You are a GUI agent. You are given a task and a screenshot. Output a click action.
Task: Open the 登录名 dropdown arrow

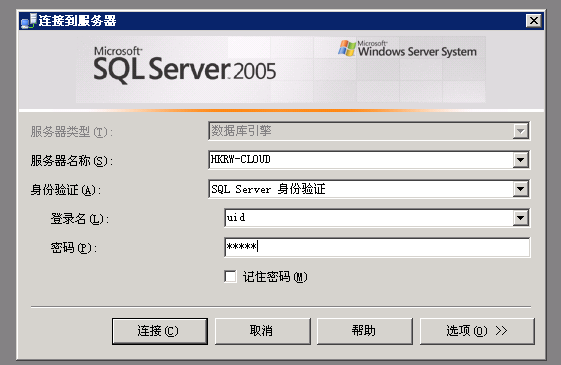click(521, 218)
